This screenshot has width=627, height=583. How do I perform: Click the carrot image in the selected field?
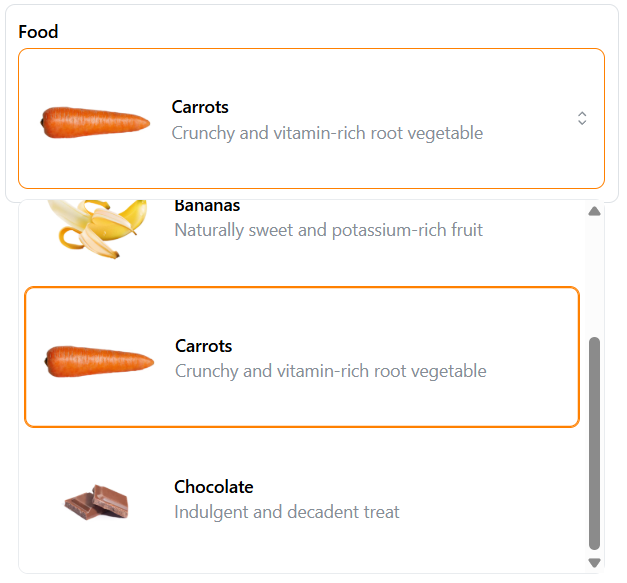pos(96,122)
